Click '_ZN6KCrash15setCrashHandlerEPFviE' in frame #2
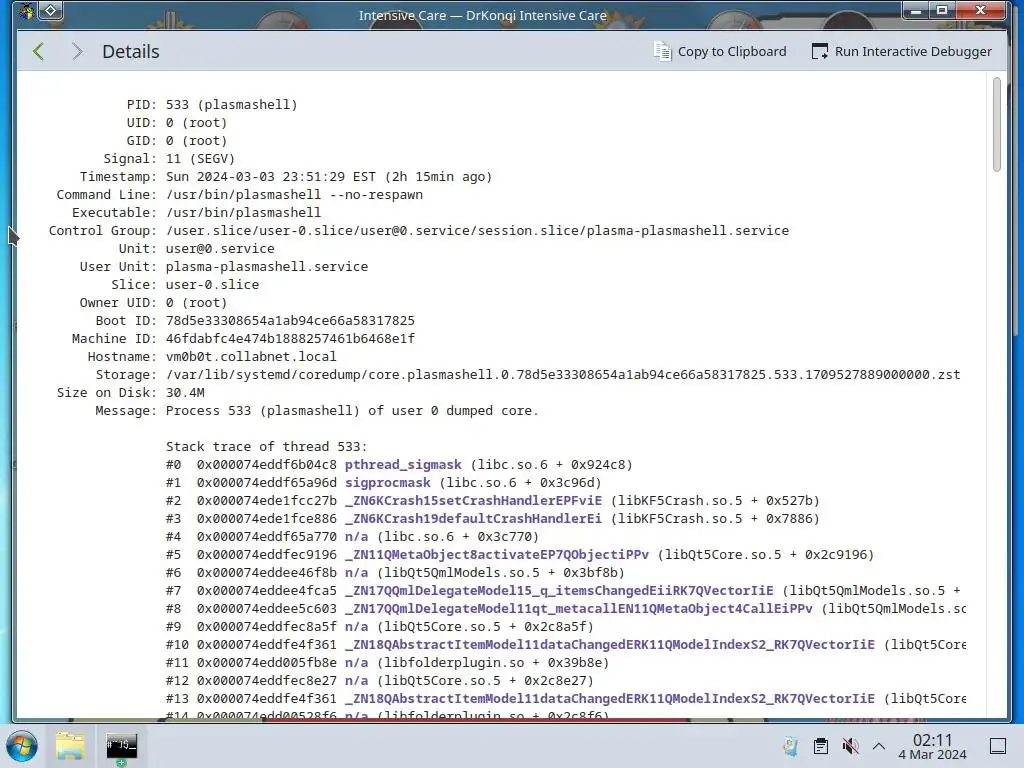This screenshot has width=1024, height=768. click(x=473, y=500)
